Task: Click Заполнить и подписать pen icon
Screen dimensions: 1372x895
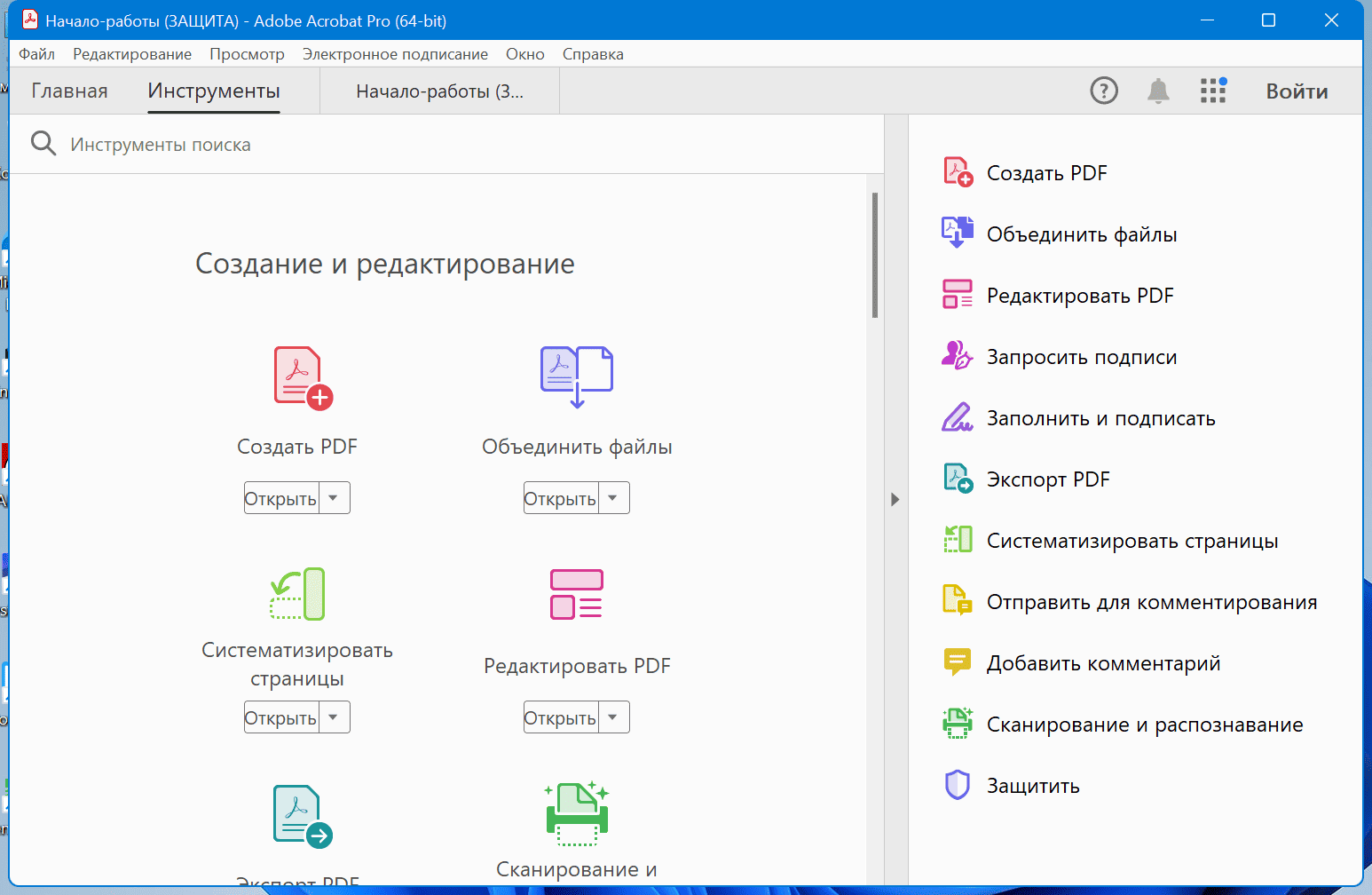Action: click(958, 417)
